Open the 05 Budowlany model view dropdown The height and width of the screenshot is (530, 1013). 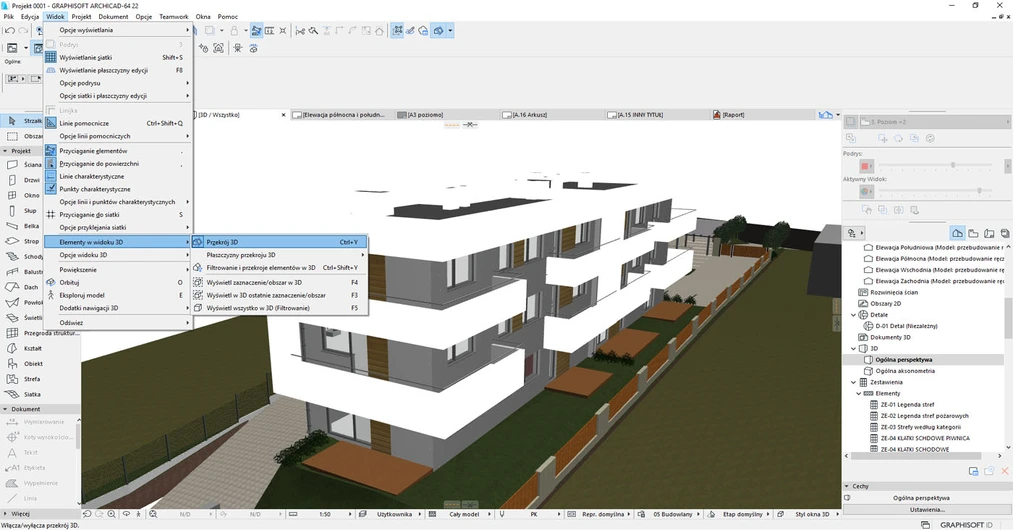click(x=671, y=514)
